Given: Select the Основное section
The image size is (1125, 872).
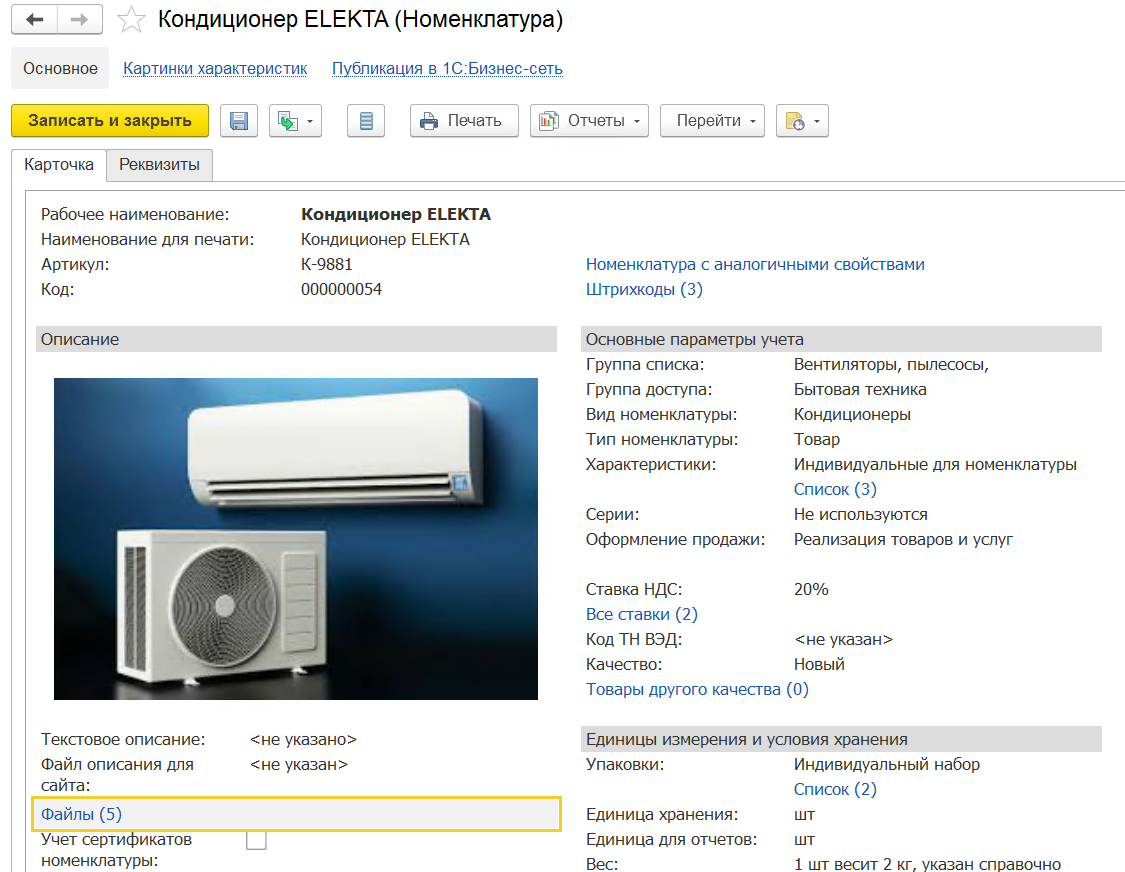Looking at the screenshot, I should 60,68.
